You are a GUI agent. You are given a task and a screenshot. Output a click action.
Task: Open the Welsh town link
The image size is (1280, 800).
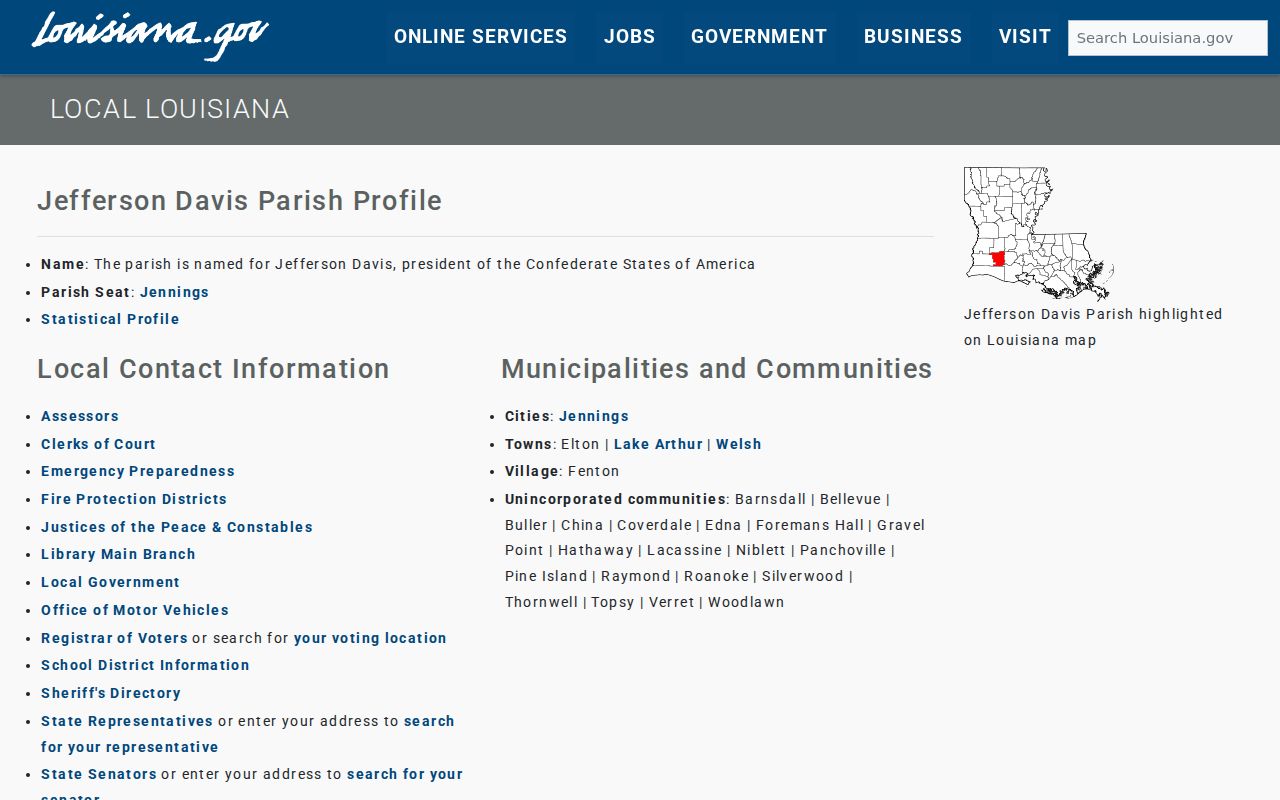coord(739,444)
